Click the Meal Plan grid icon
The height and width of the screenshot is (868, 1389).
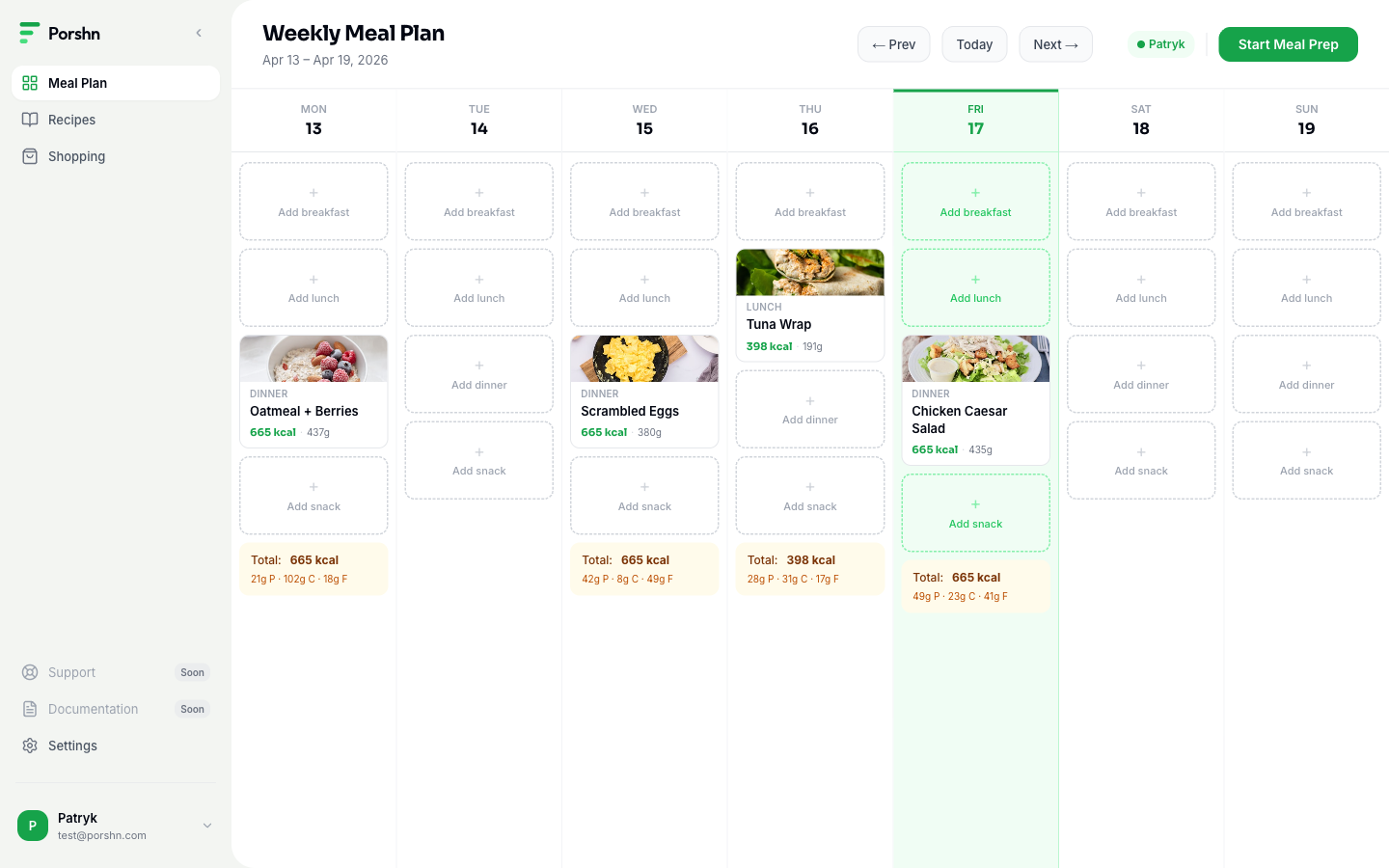coord(30,83)
